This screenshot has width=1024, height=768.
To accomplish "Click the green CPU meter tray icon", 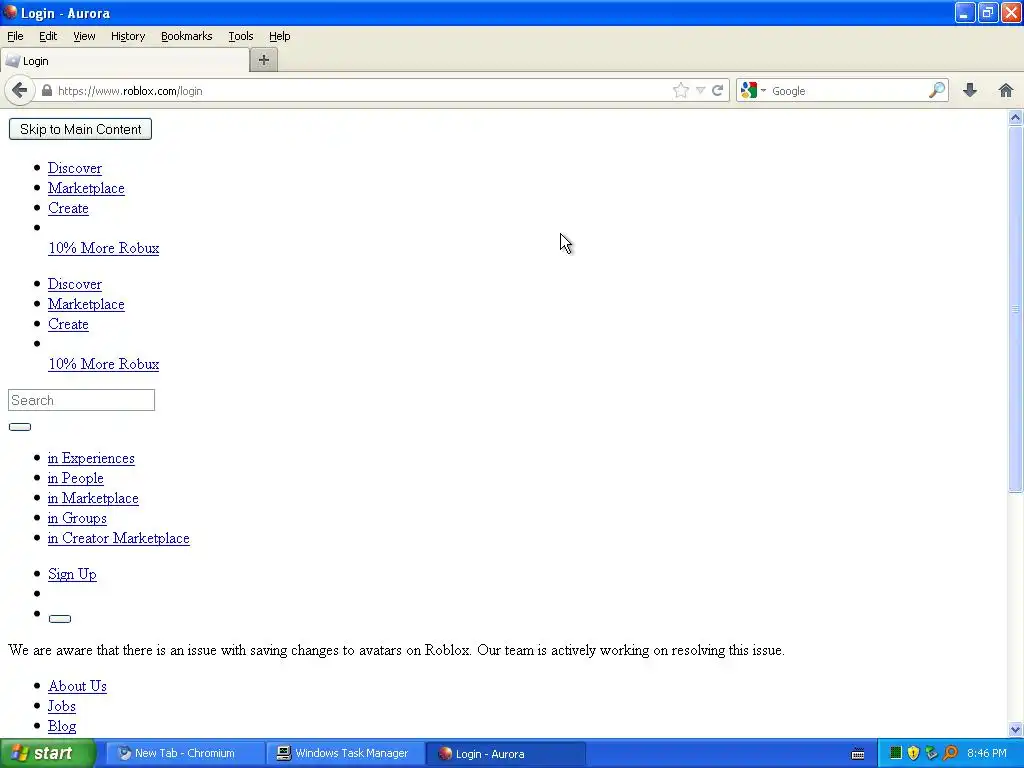I will pyautogui.click(x=896, y=753).
